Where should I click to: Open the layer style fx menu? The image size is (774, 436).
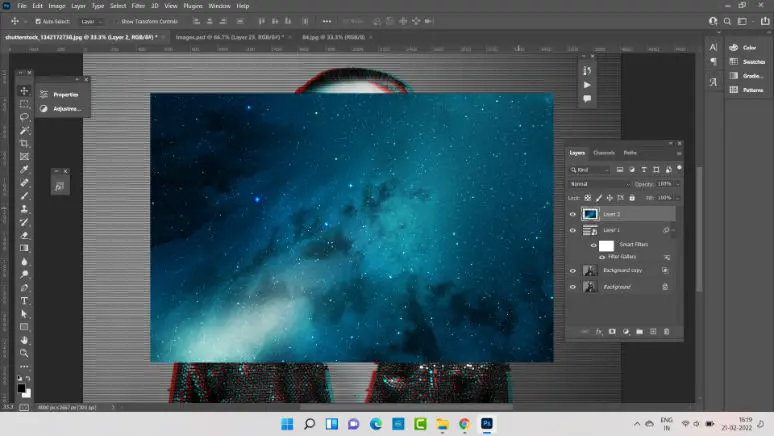599,330
